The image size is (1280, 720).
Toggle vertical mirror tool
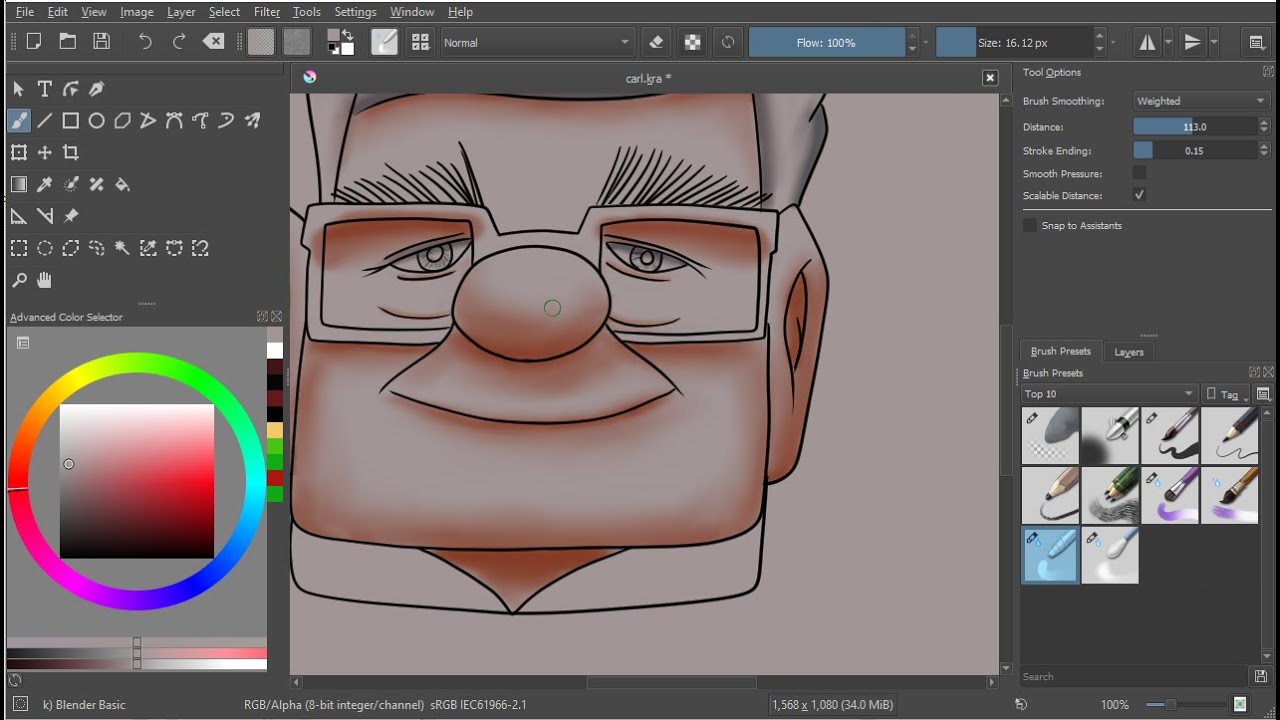coord(1192,42)
